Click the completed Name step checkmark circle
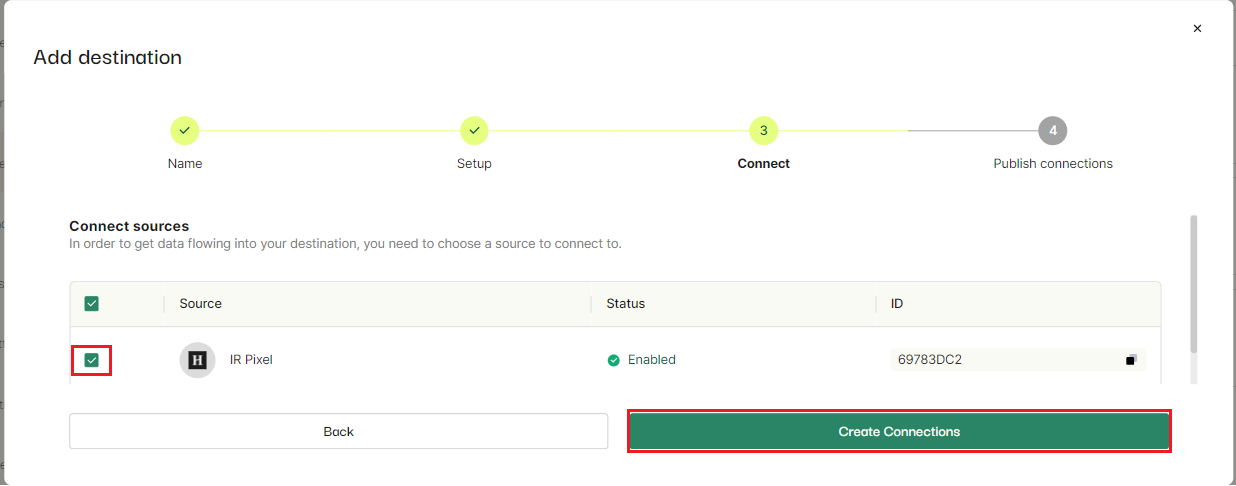The image size is (1236, 486). point(185,130)
